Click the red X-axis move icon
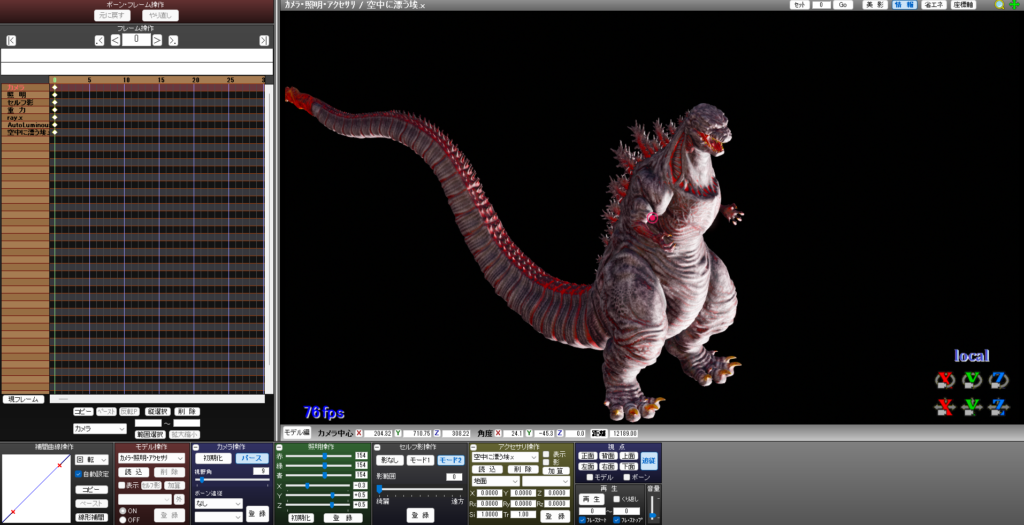 [945, 406]
